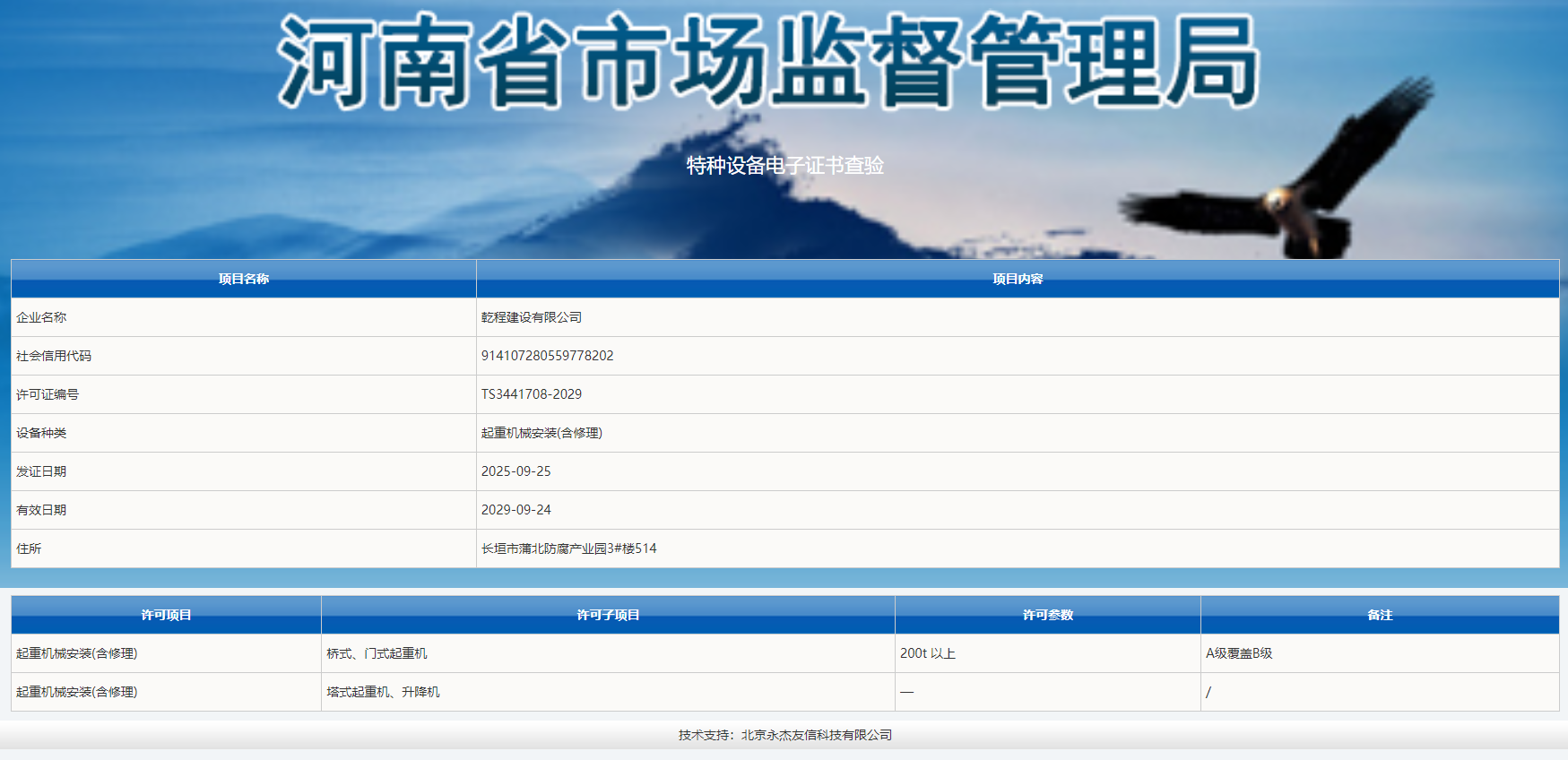Select the dash parameter in the 升降机 row
The width and height of the screenshot is (1568, 760).
click(x=1048, y=692)
